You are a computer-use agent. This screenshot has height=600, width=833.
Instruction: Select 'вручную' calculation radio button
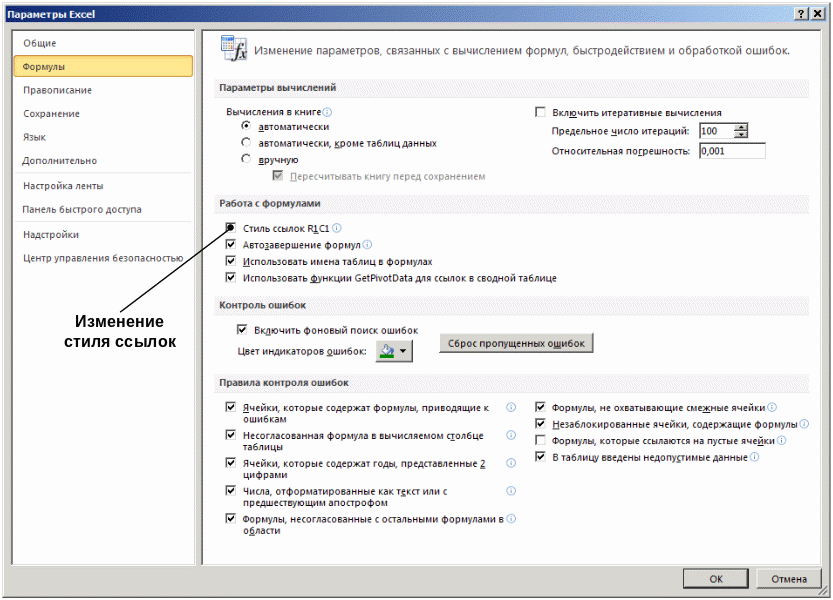(246, 159)
